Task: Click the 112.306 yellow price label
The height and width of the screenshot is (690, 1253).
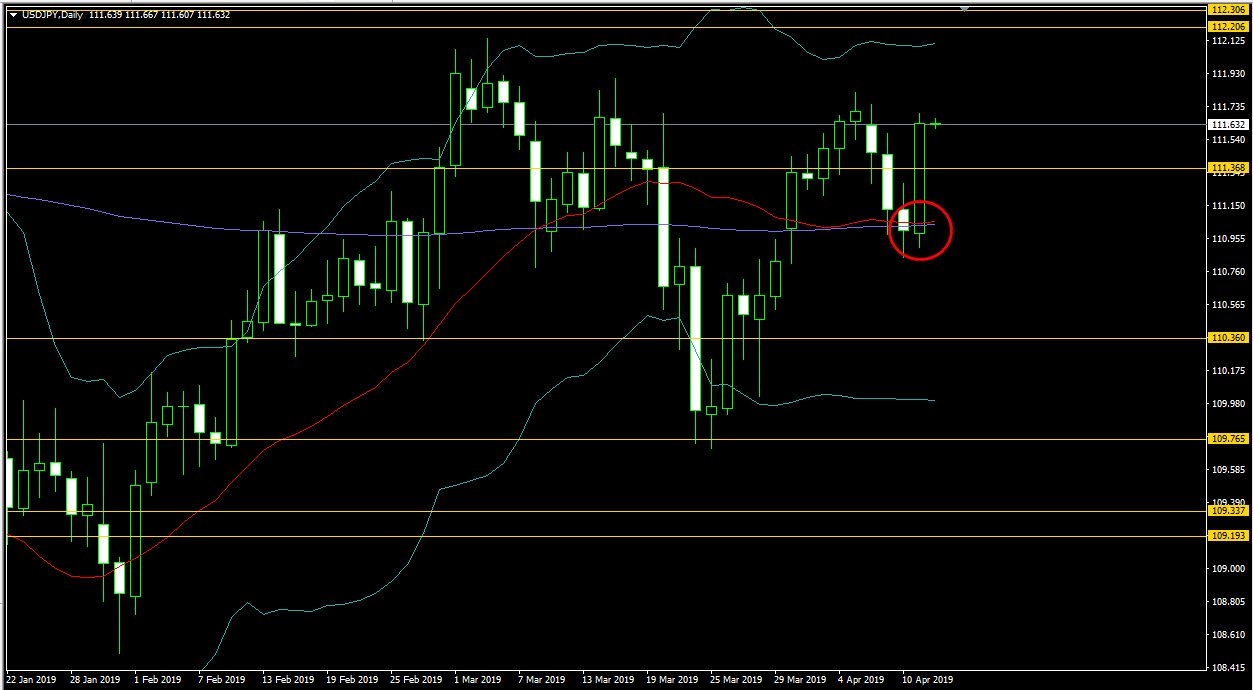Action: point(1227,9)
